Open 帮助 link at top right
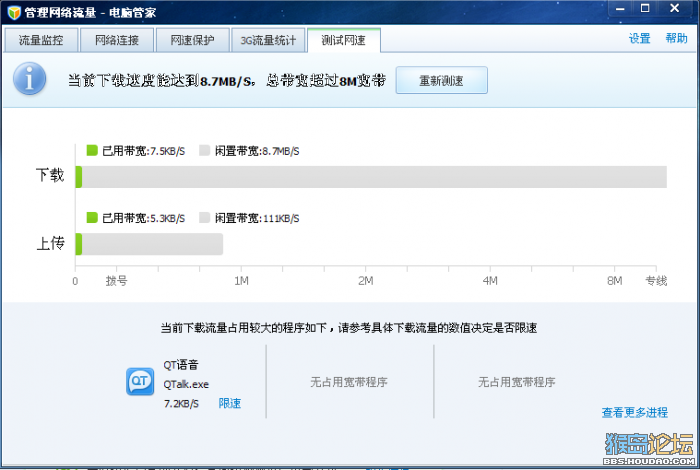This screenshot has width=700, height=470. tap(676, 38)
